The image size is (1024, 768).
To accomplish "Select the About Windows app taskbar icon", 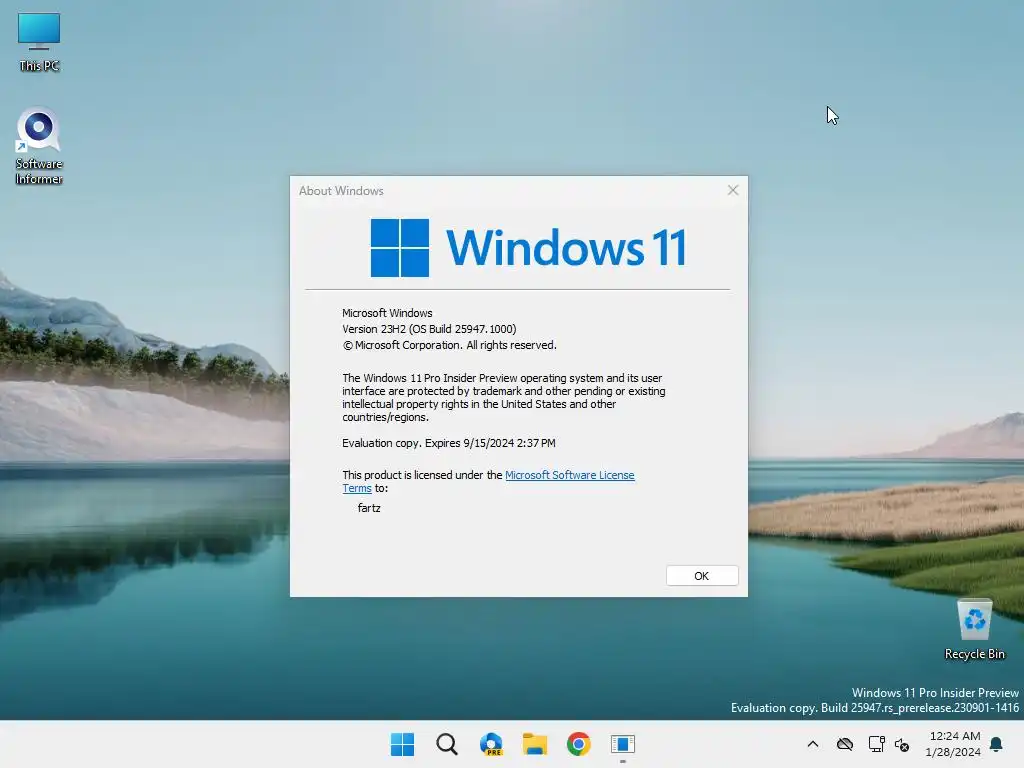I will tap(623, 744).
